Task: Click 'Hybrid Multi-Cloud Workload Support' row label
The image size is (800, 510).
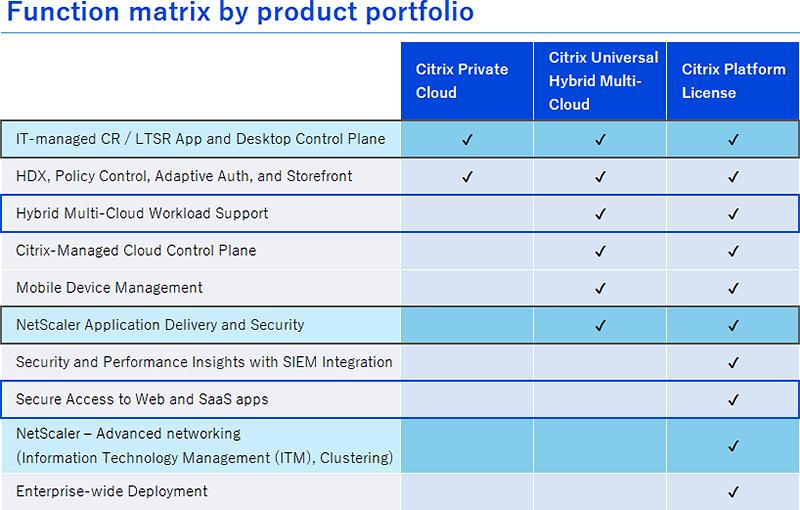Action: pos(142,213)
